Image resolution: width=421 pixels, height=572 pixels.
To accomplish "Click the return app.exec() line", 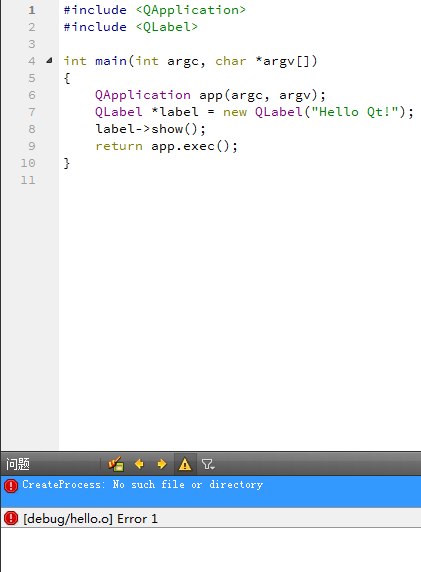I will 166,146.
